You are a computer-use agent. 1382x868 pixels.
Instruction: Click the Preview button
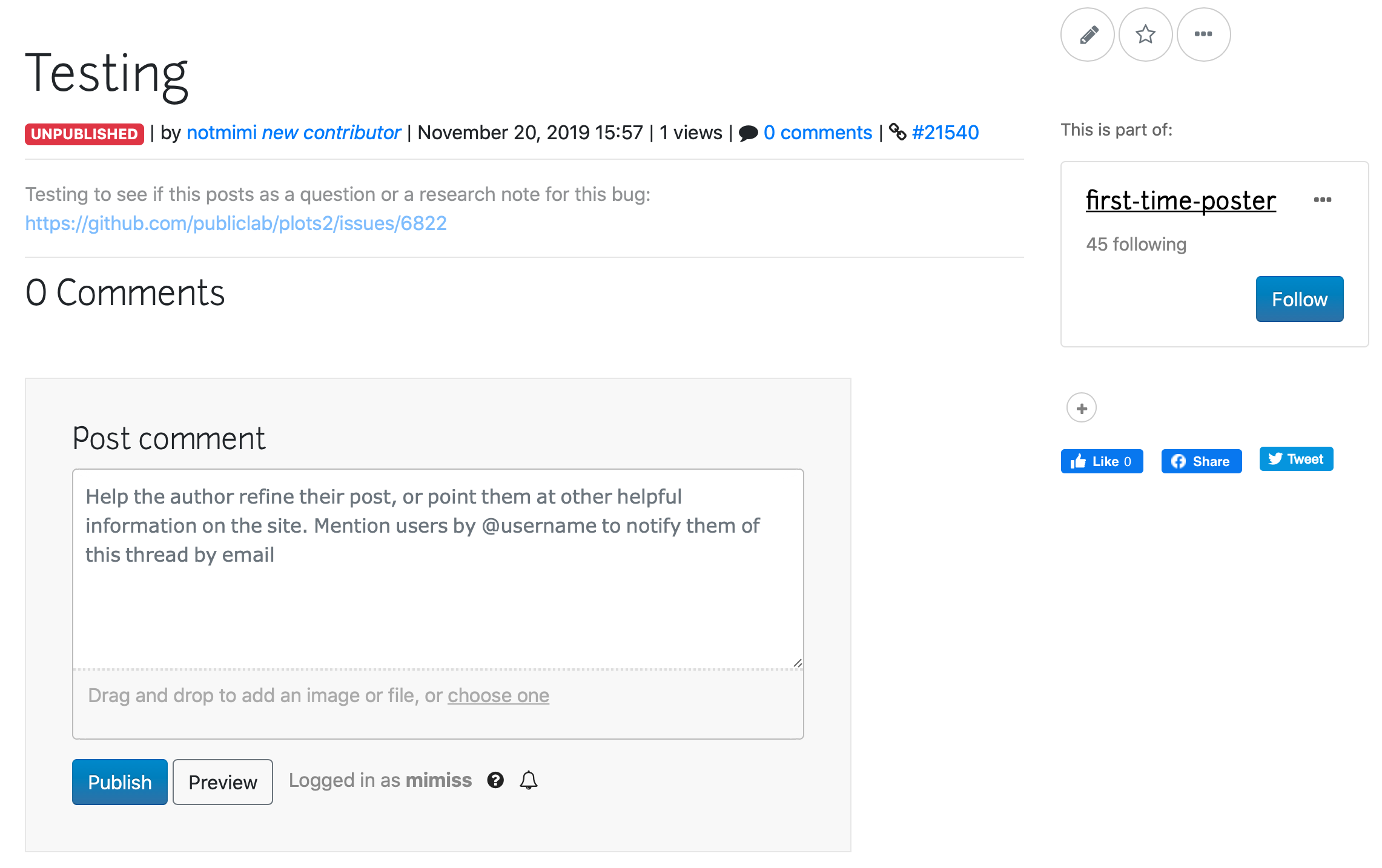[222, 781]
